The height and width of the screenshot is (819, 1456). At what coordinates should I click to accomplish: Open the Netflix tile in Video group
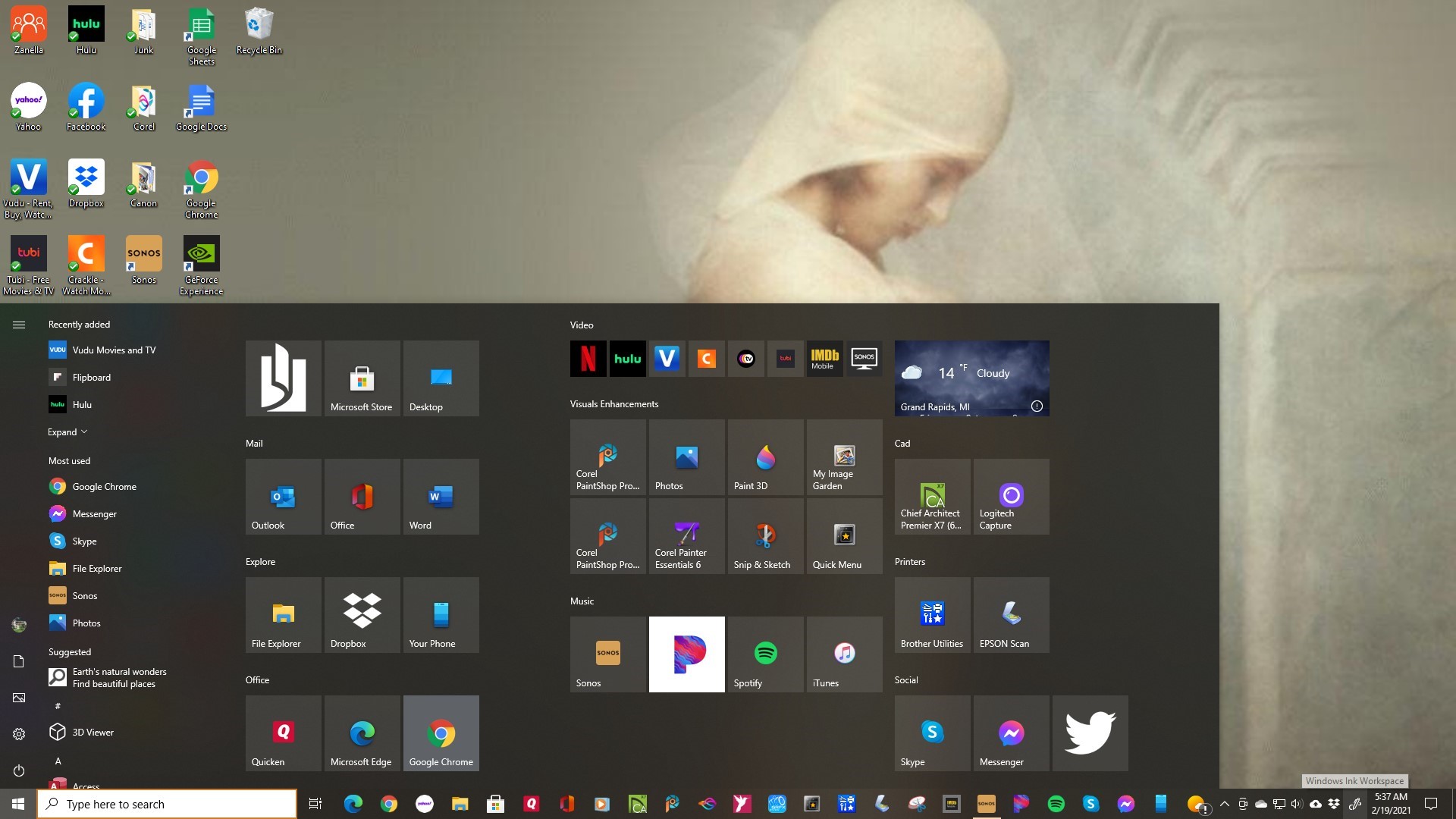coord(588,359)
